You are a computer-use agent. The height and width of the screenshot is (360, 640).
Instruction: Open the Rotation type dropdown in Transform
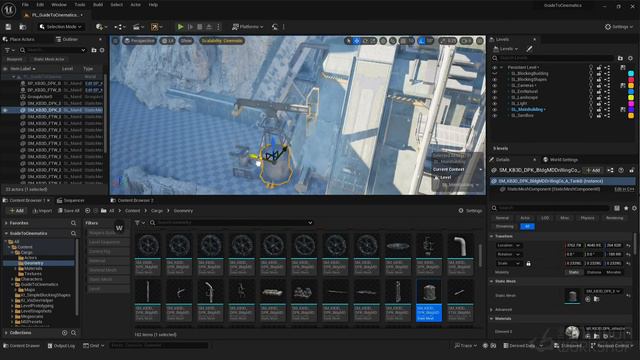click(x=508, y=254)
